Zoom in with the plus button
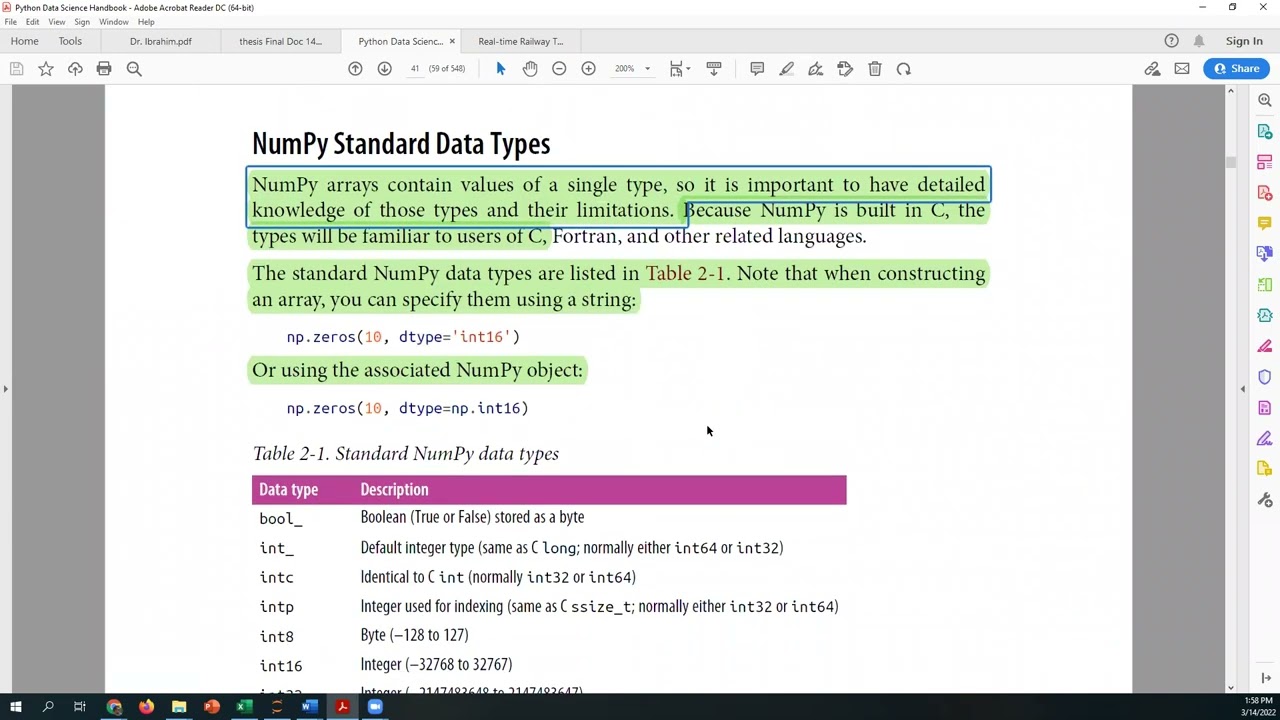The image size is (1280, 720). click(589, 69)
